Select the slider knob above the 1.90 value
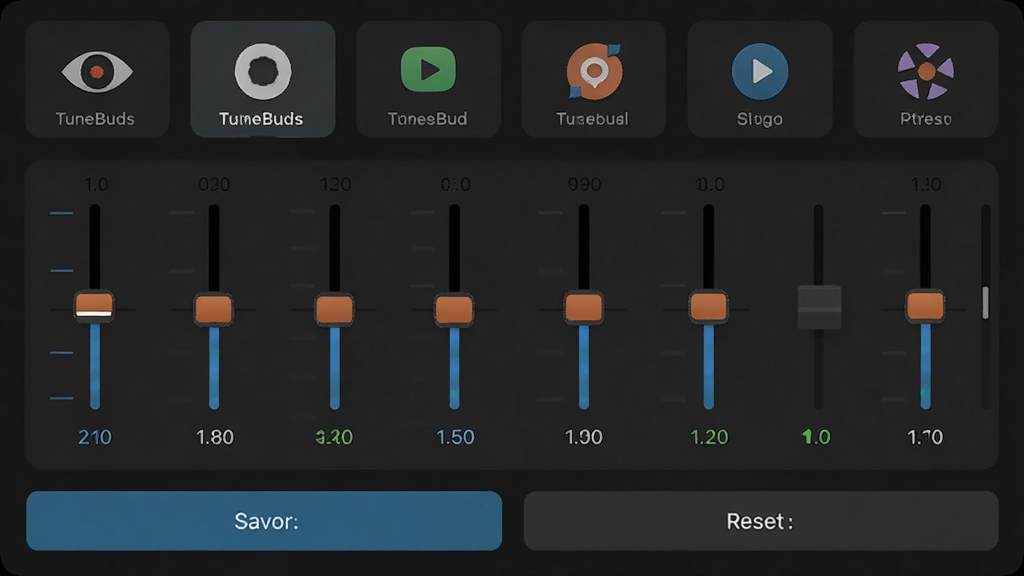 click(584, 308)
